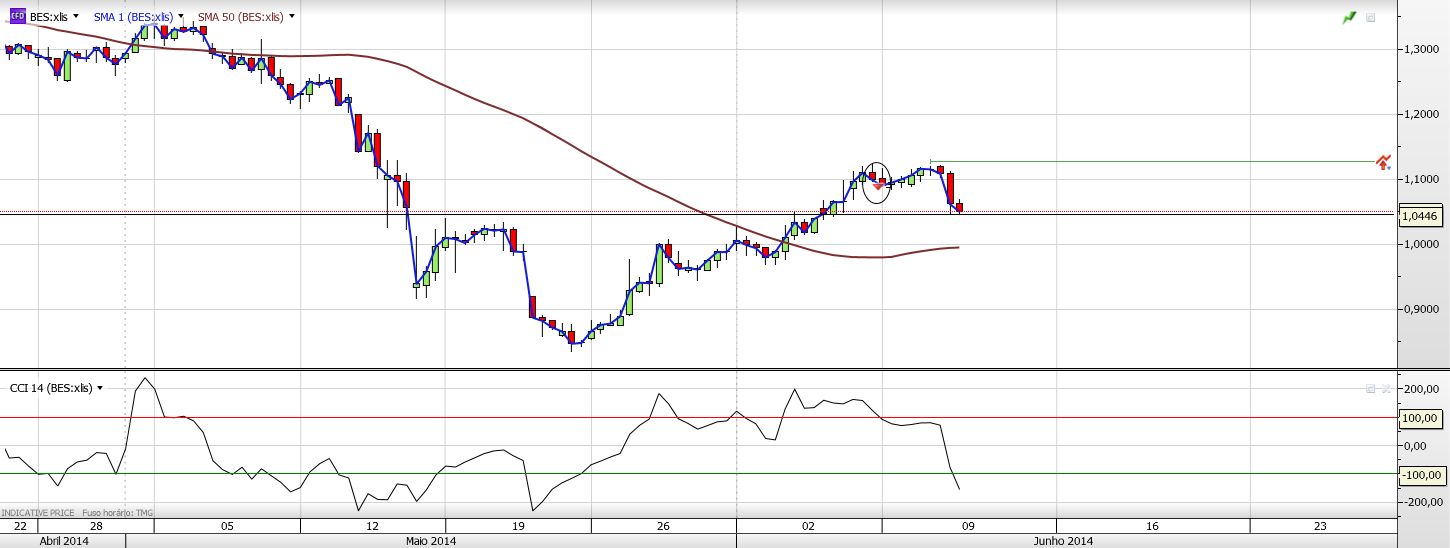Open the BES:xlis instrument dropdown
The image size is (1450, 548).
tap(76, 17)
